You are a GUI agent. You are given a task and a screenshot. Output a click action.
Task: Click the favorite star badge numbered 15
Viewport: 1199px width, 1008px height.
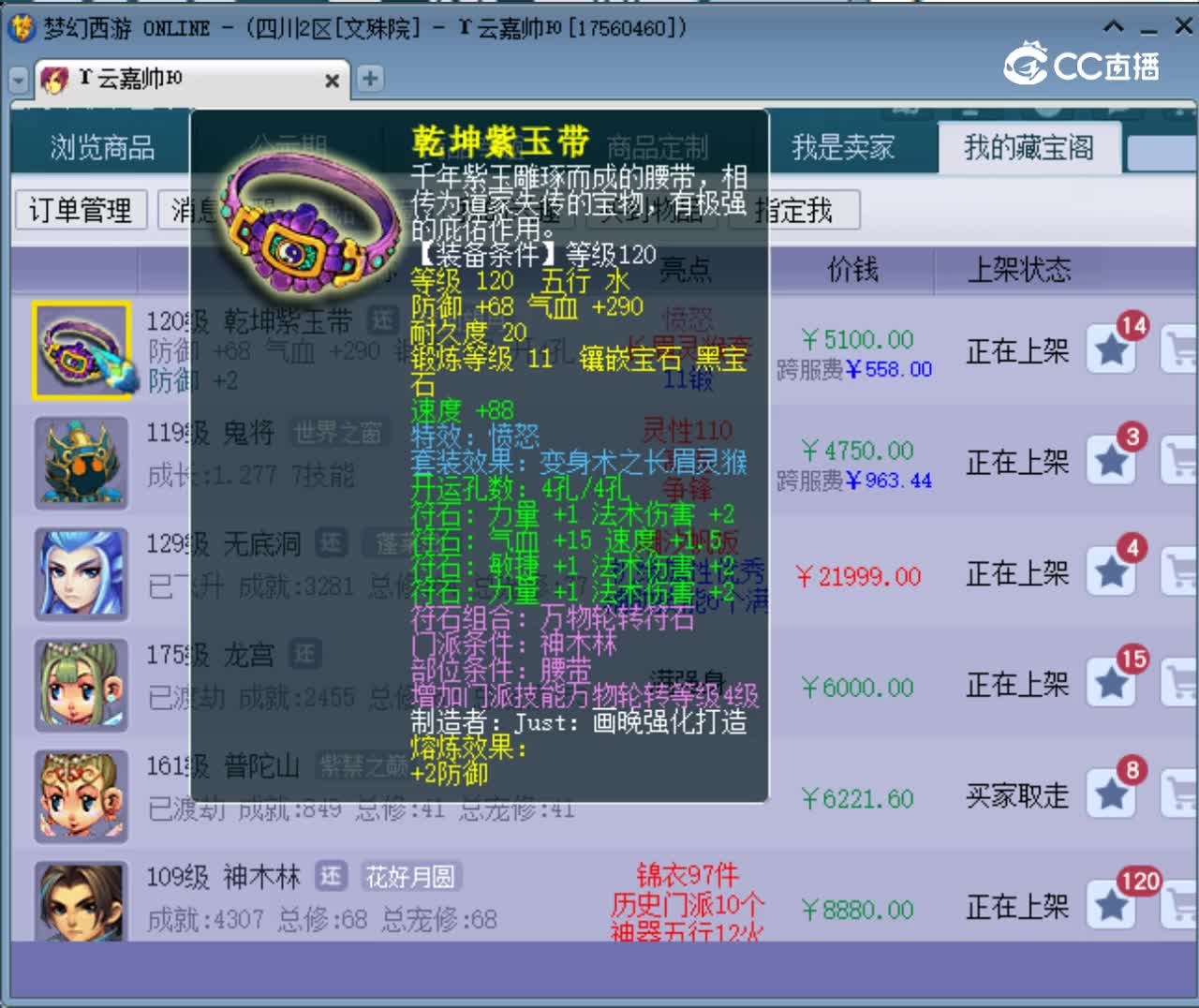(x=1112, y=682)
